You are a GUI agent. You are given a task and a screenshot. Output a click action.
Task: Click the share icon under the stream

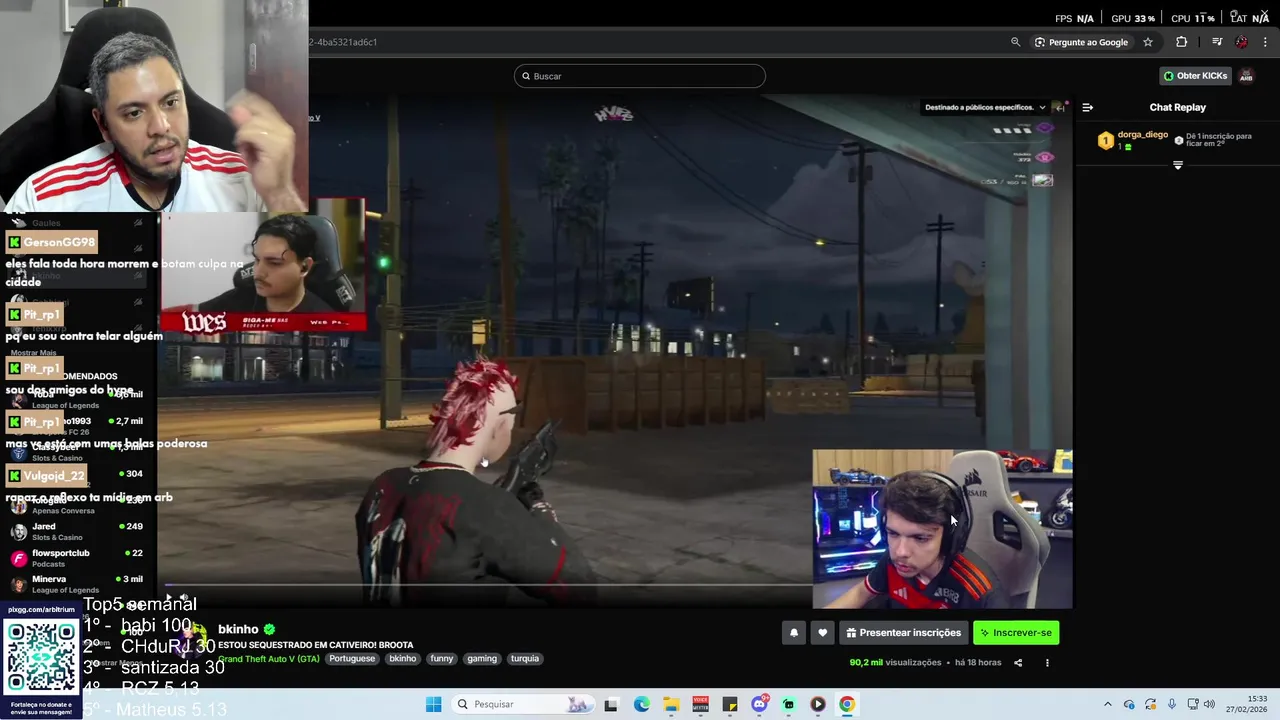point(1017,662)
